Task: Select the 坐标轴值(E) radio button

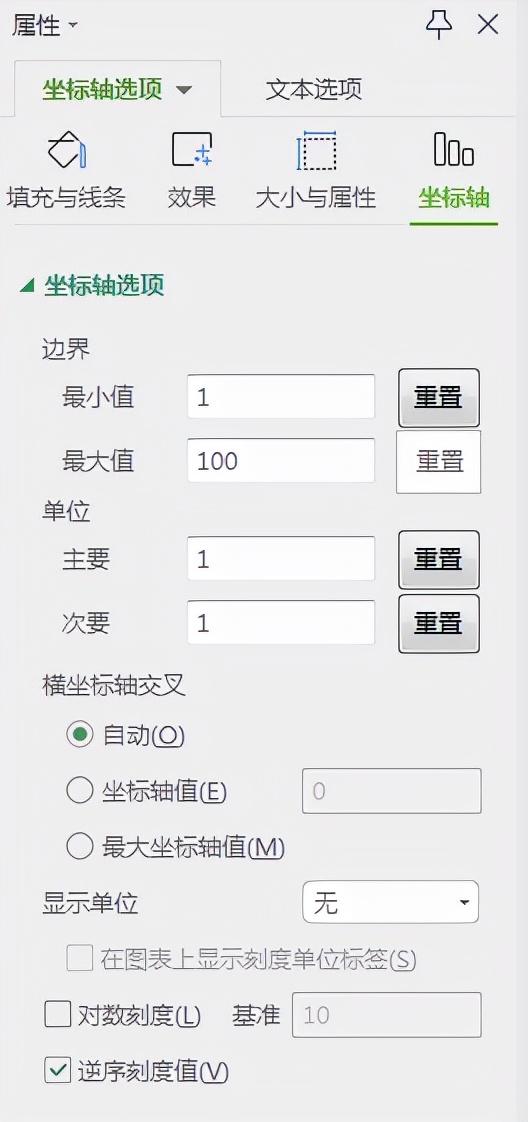Action: pyautogui.click(x=79, y=791)
